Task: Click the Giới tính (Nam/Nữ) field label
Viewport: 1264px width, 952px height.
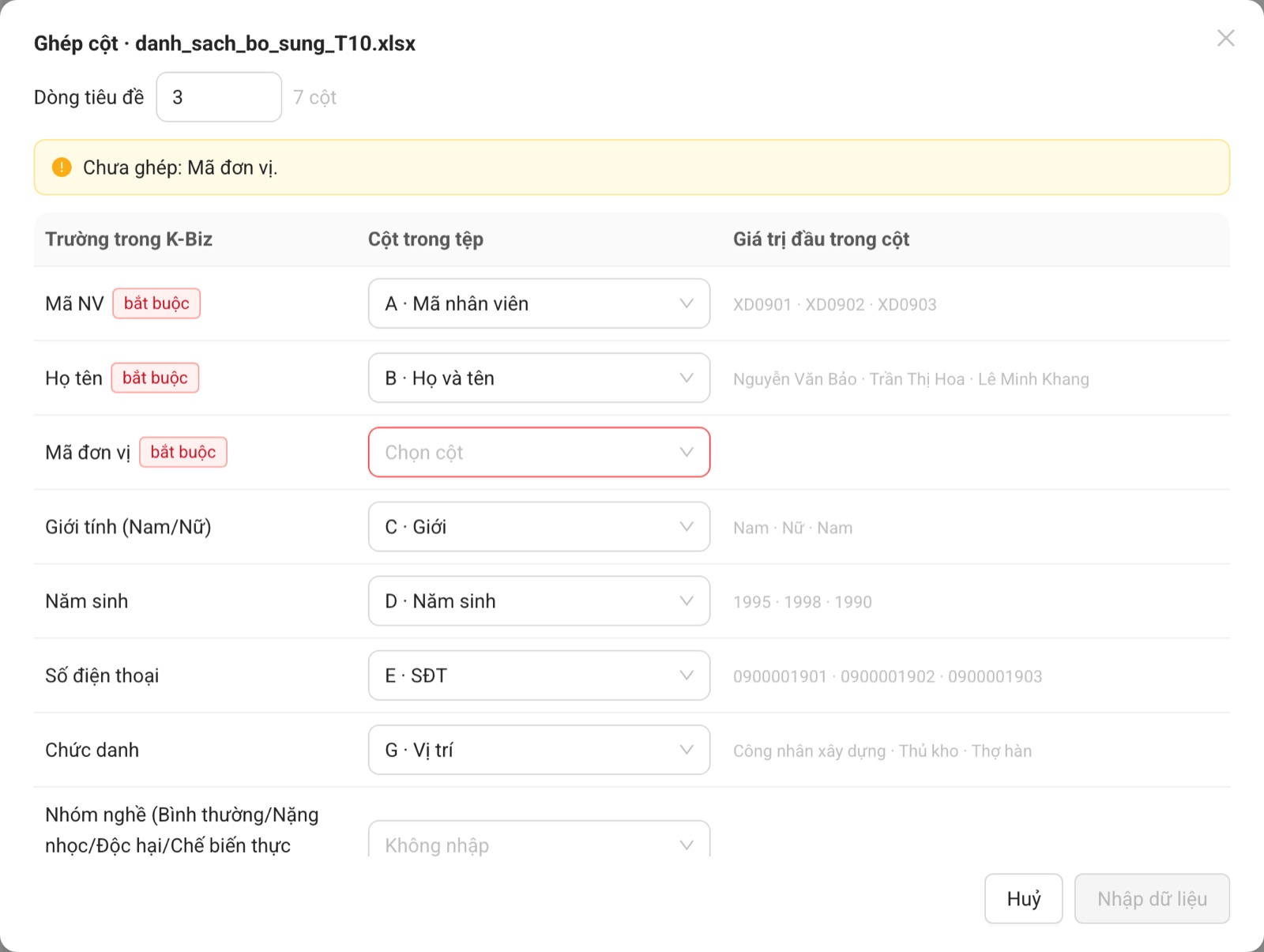Action: [x=128, y=527]
